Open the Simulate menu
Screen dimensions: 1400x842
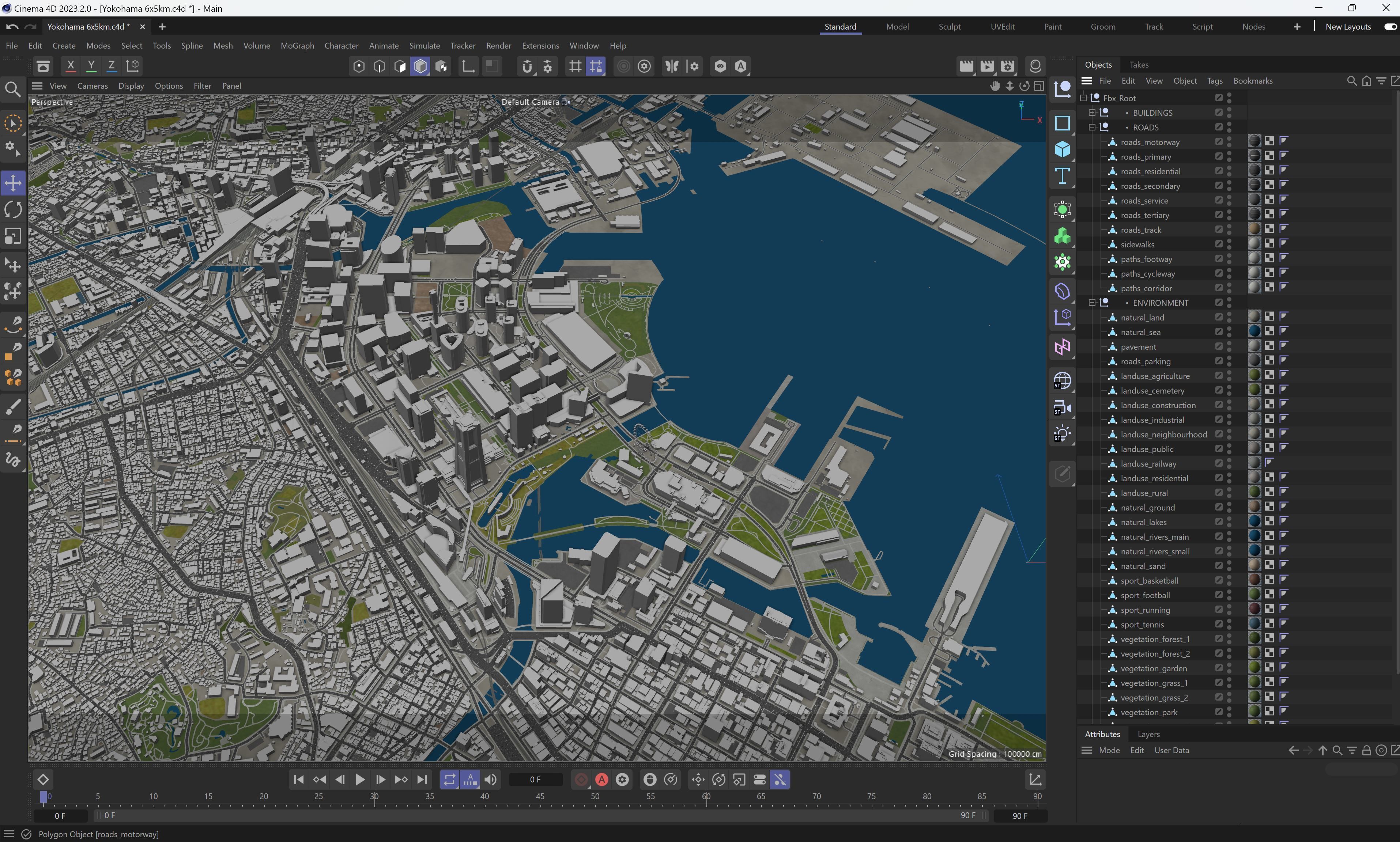coord(424,45)
